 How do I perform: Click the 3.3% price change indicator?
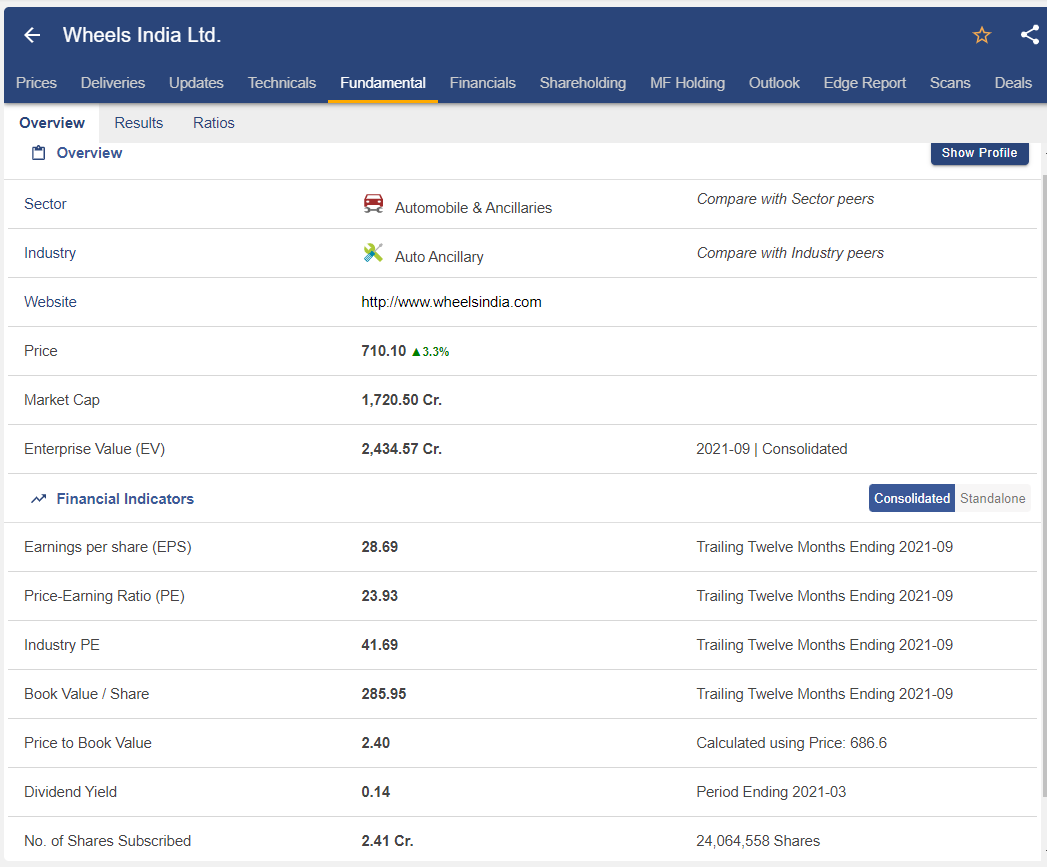point(431,351)
